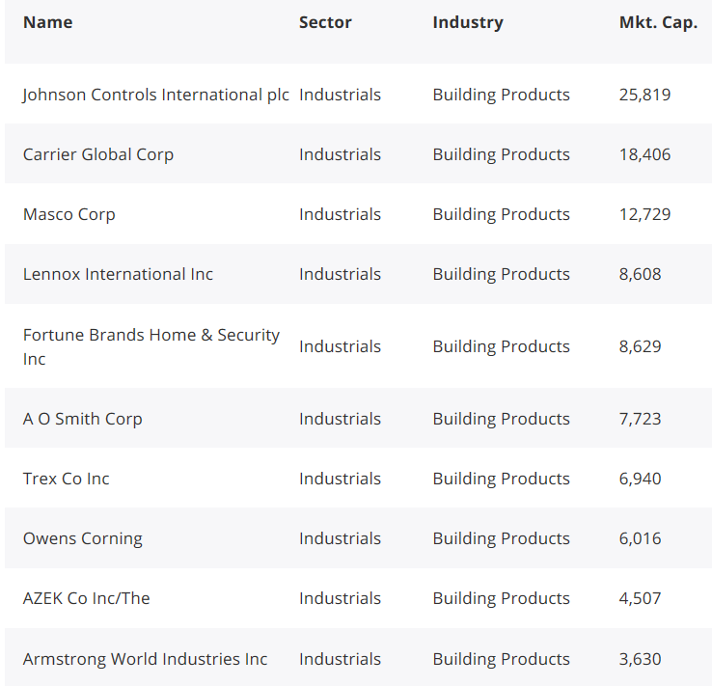Sort by the Sector column header
This screenshot has height=686, width=712.
click(x=325, y=23)
